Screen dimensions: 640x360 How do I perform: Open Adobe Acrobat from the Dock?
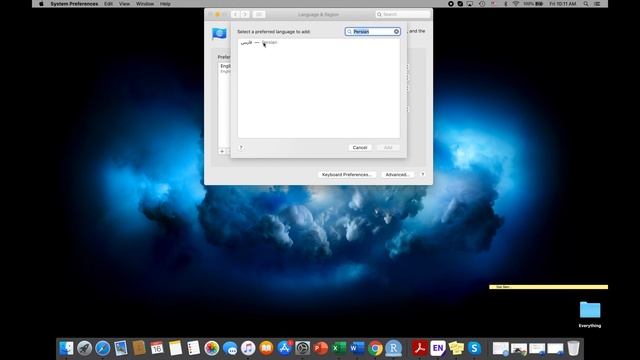(x=419, y=348)
